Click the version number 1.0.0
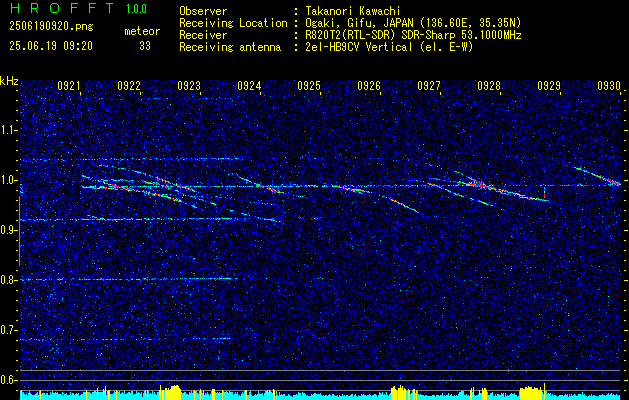 point(136,9)
